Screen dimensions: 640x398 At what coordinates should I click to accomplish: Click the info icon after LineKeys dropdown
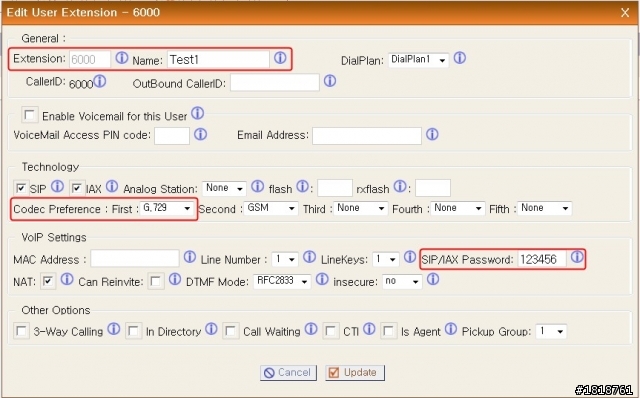410,257
